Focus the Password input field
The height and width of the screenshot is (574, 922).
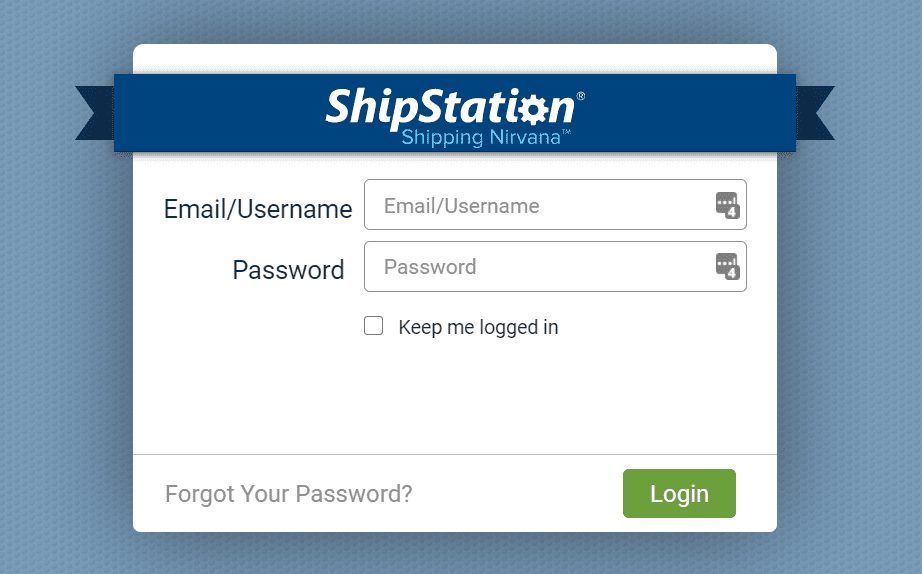click(x=540, y=267)
